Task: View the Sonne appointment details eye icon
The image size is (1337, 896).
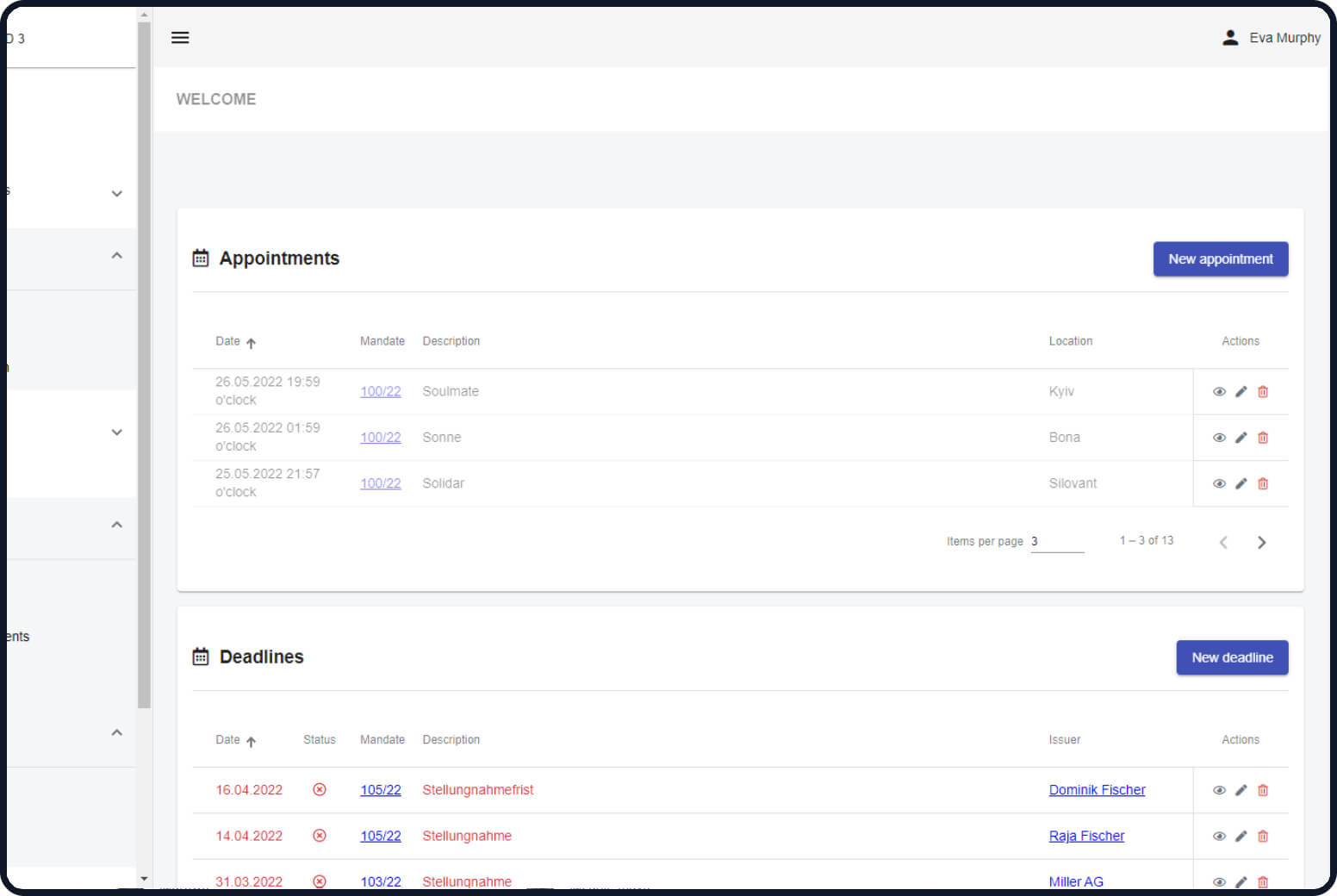Action: pyautogui.click(x=1219, y=438)
